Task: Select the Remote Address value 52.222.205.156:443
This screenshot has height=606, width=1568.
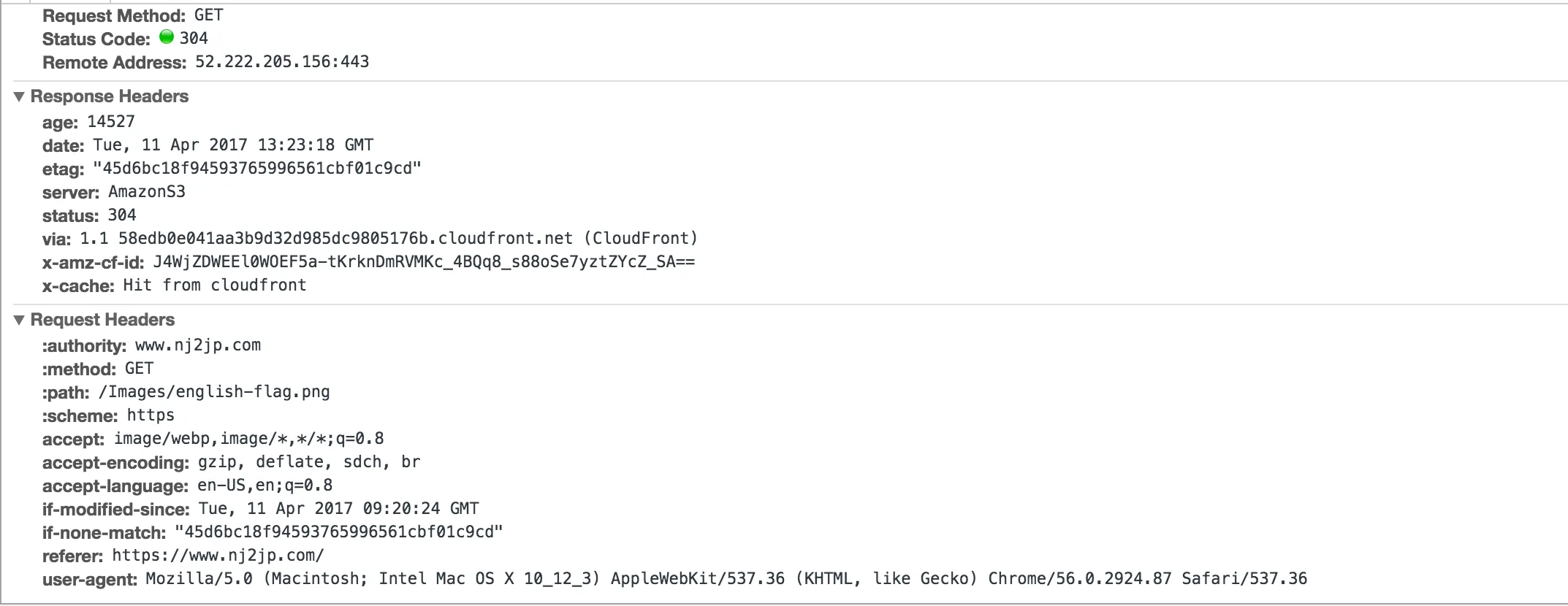Action: (282, 62)
